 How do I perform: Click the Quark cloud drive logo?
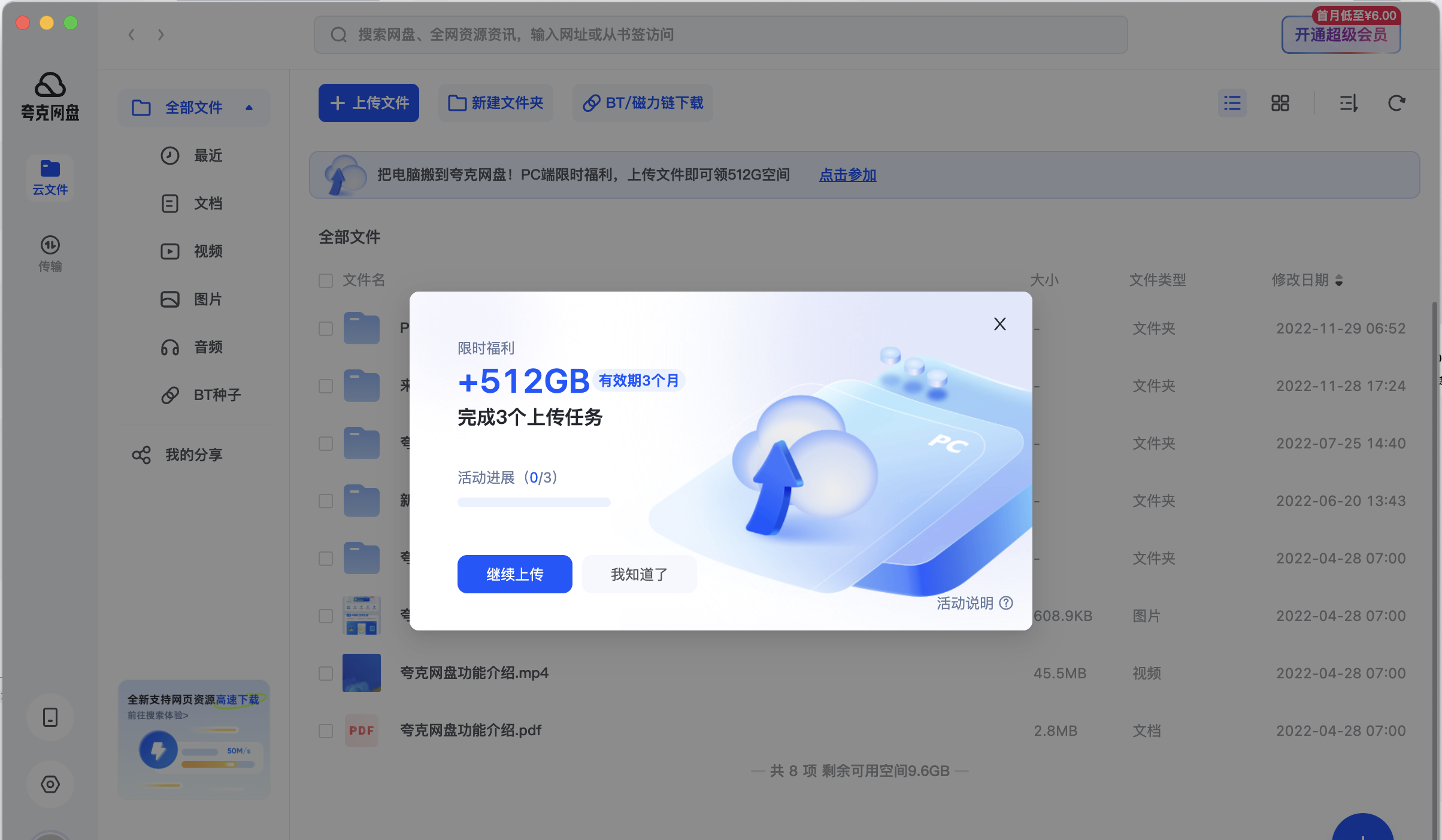point(50,96)
